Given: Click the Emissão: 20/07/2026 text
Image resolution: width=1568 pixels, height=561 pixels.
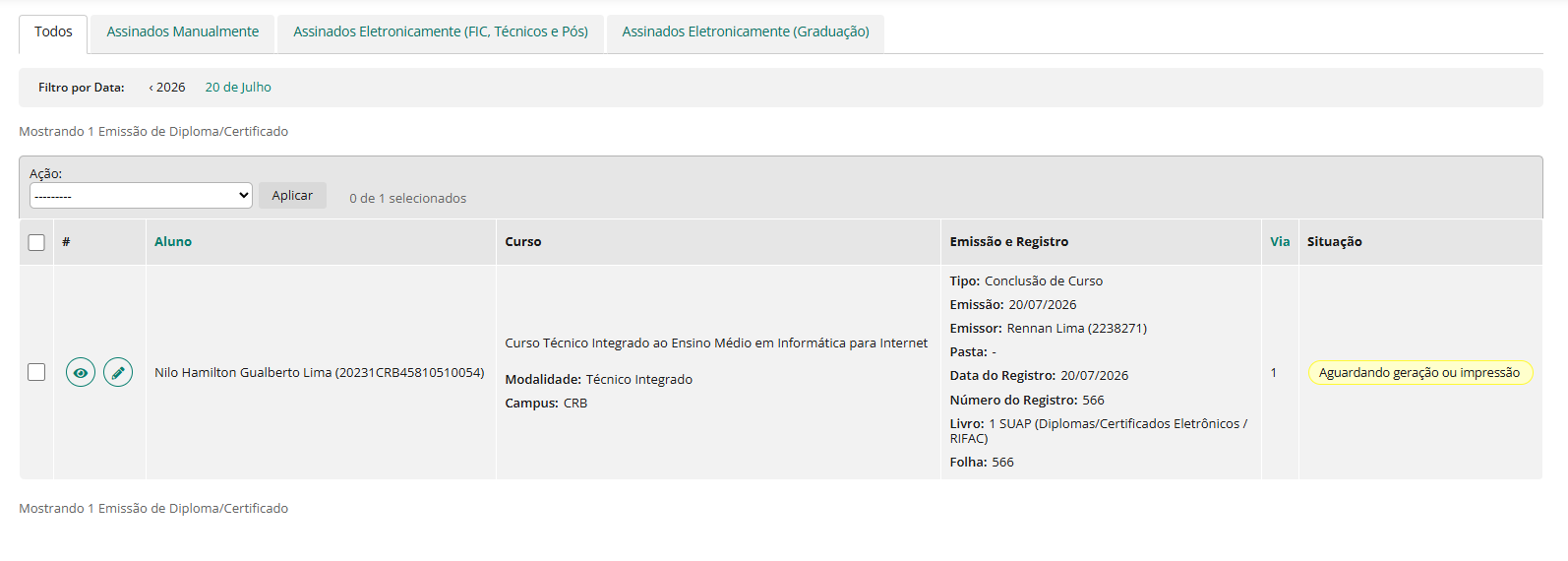Looking at the screenshot, I should (x=1013, y=305).
